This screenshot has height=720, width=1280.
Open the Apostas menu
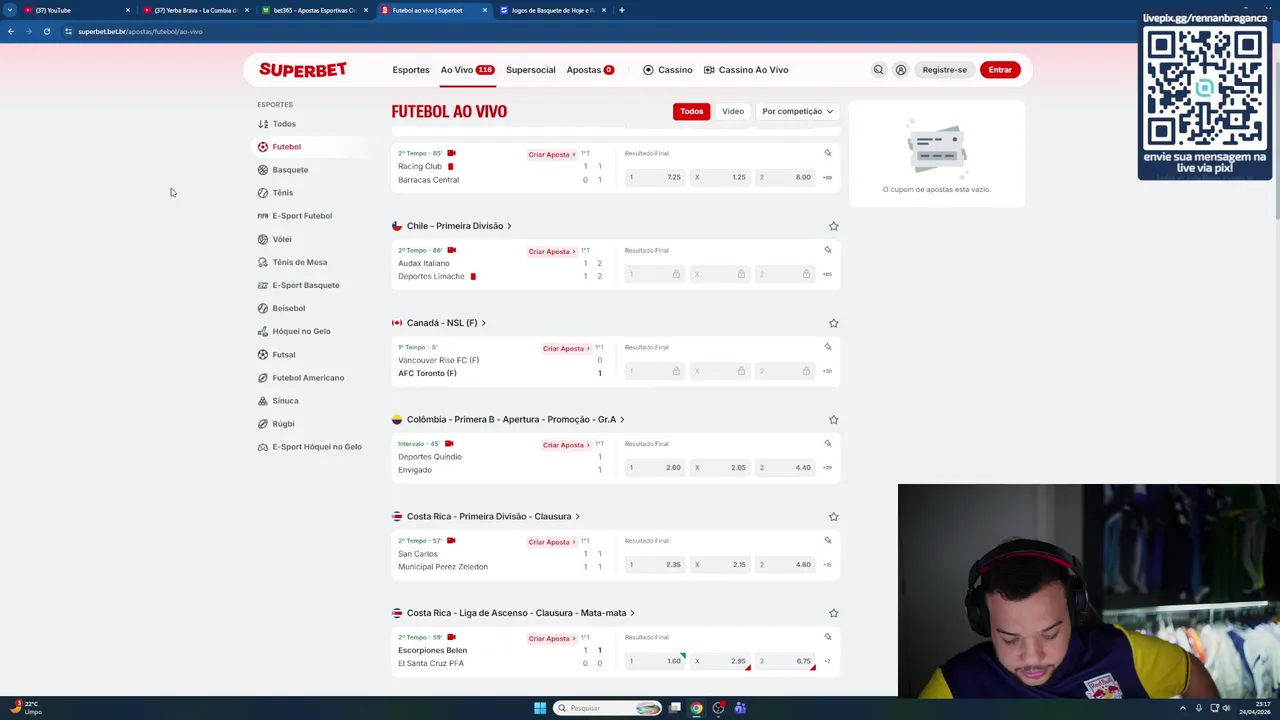590,70
